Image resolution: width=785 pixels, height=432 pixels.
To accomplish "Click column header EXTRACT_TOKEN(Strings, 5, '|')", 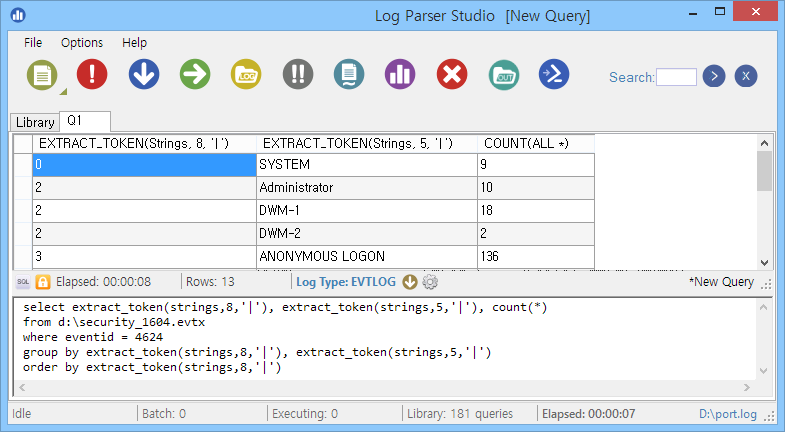I will [x=366, y=144].
